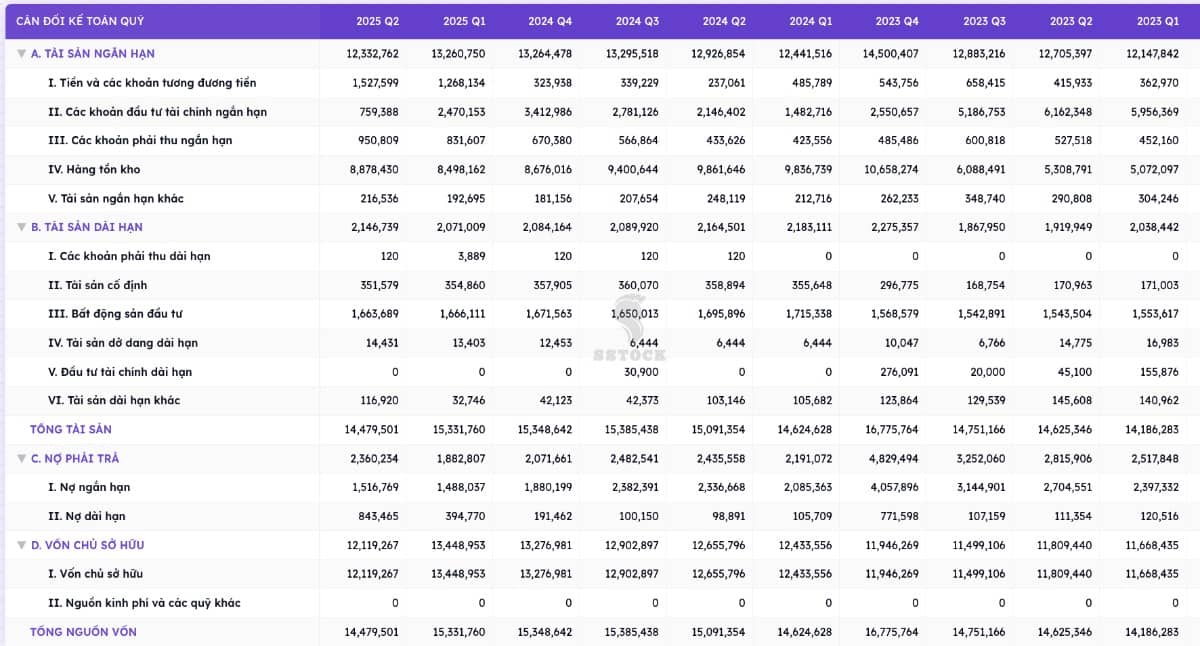
Task: Click the 2025 Q2 Hàng tồn kho value
Action: click(374, 170)
